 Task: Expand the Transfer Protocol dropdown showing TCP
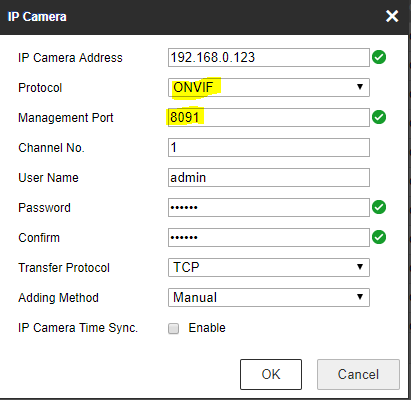click(269, 267)
